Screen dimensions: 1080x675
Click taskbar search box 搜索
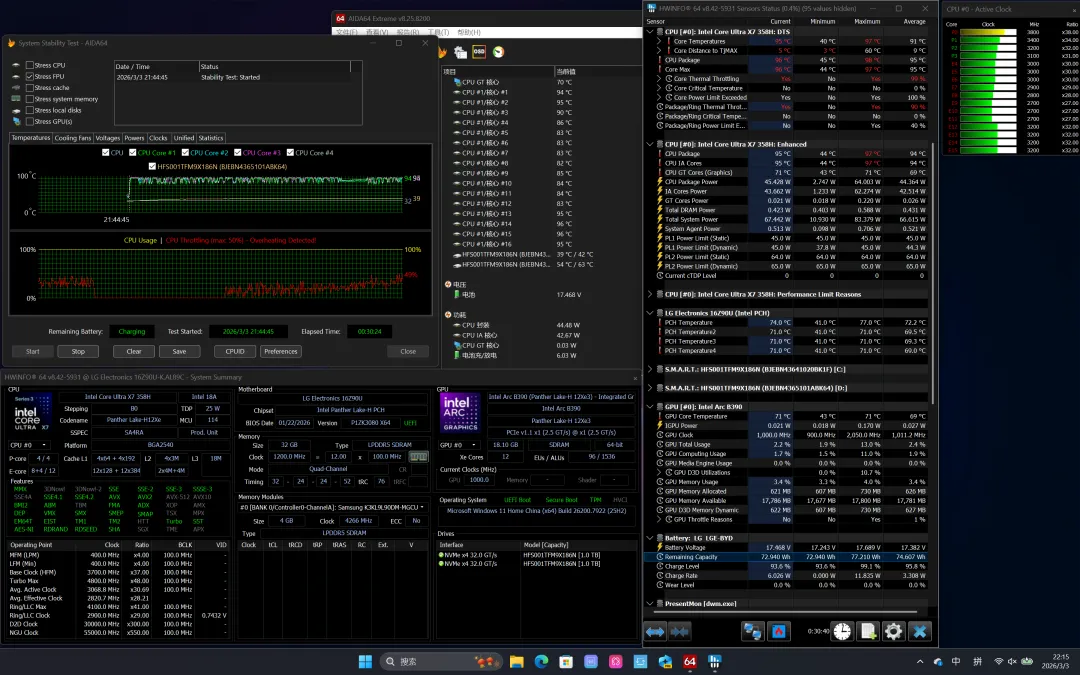(441, 661)
